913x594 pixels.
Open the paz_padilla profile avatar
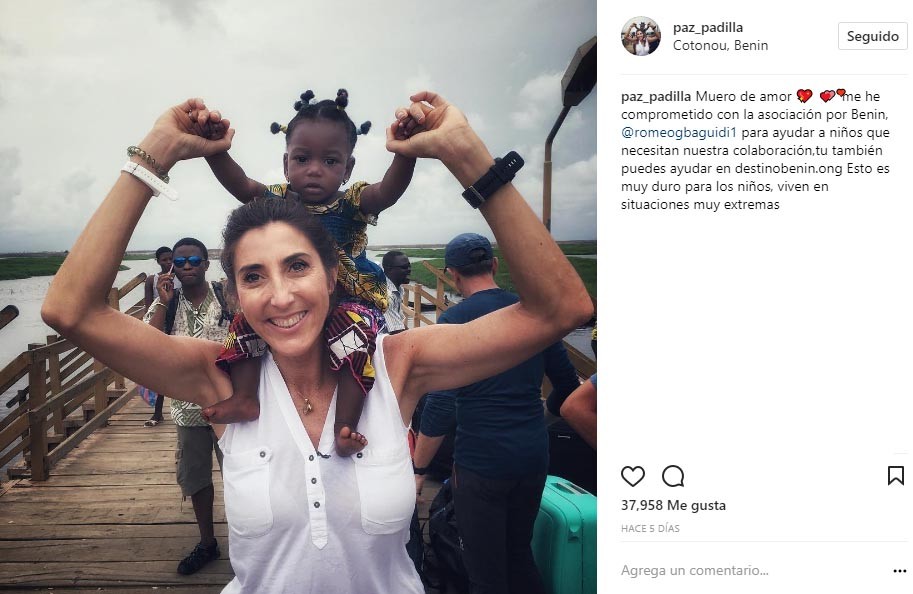coord(640,36)
